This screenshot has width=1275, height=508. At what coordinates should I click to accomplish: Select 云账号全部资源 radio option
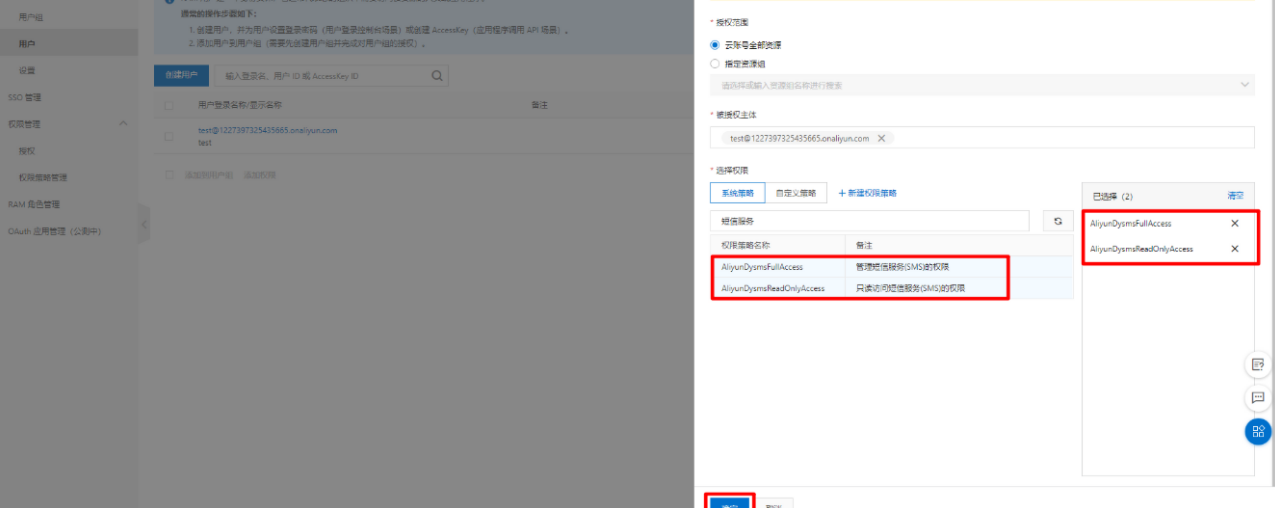click(x=714, y=45)
